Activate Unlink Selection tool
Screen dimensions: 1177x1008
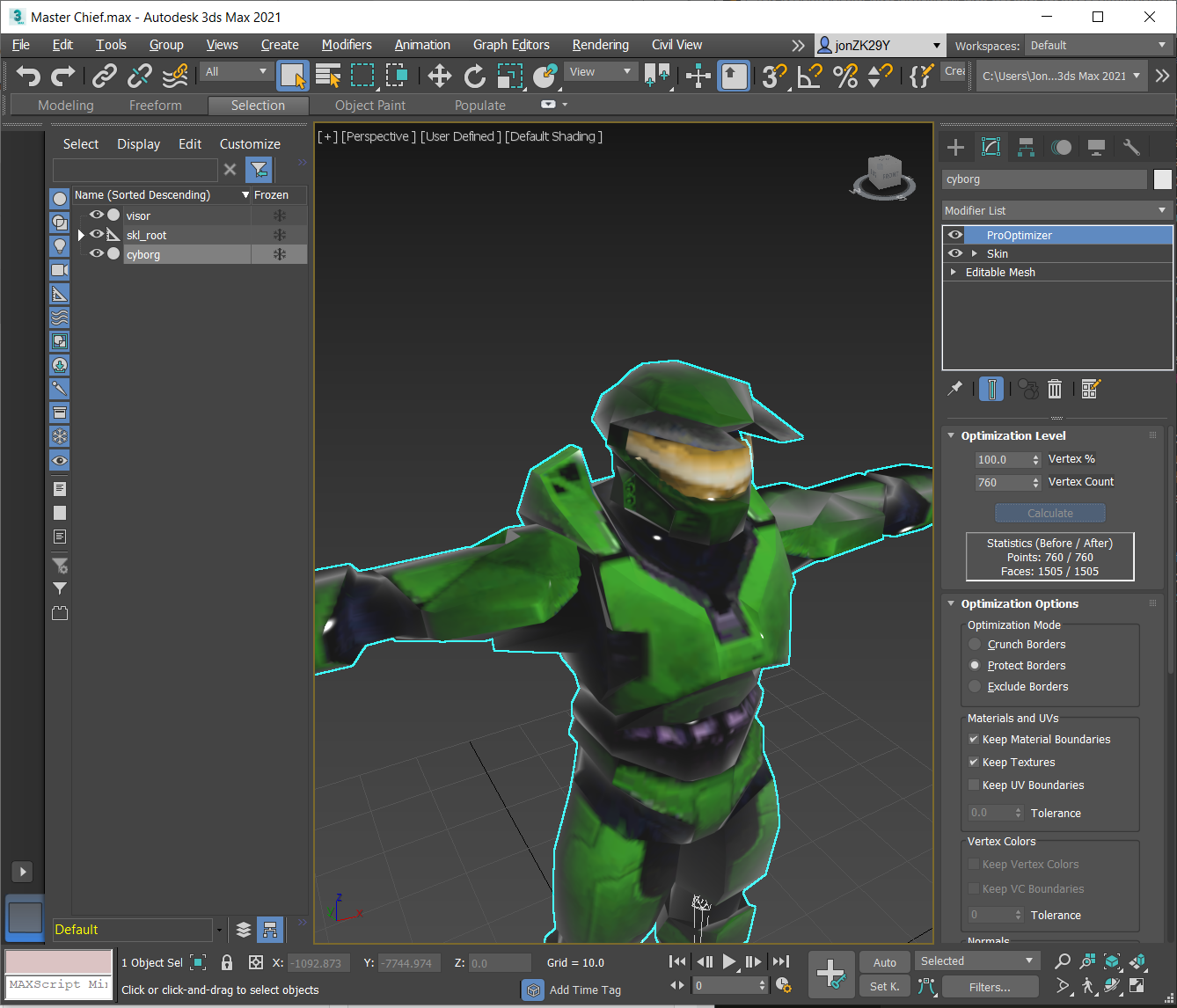[x=140, y=77]
